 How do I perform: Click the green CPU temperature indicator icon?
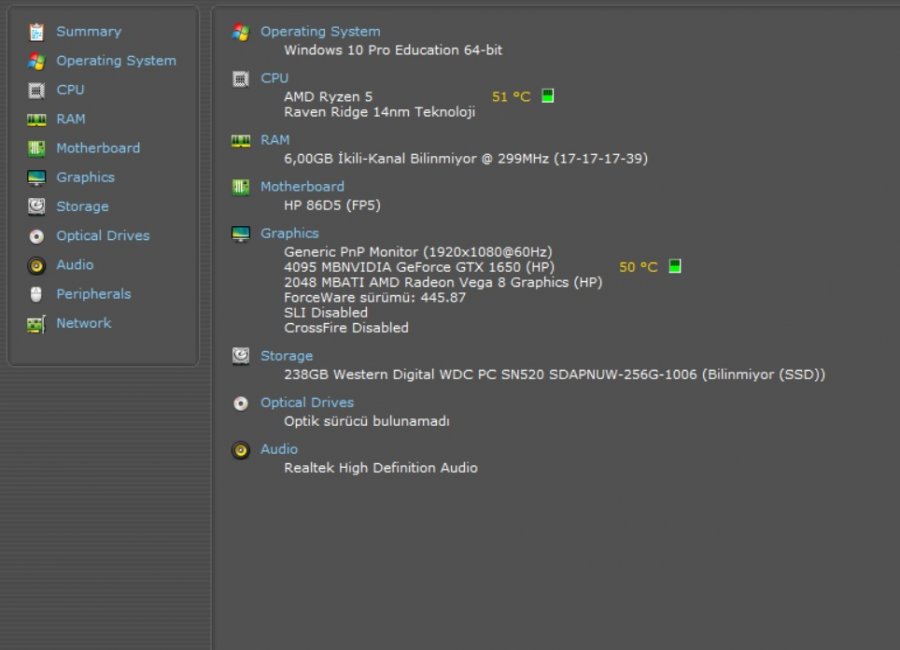(548, 96)
